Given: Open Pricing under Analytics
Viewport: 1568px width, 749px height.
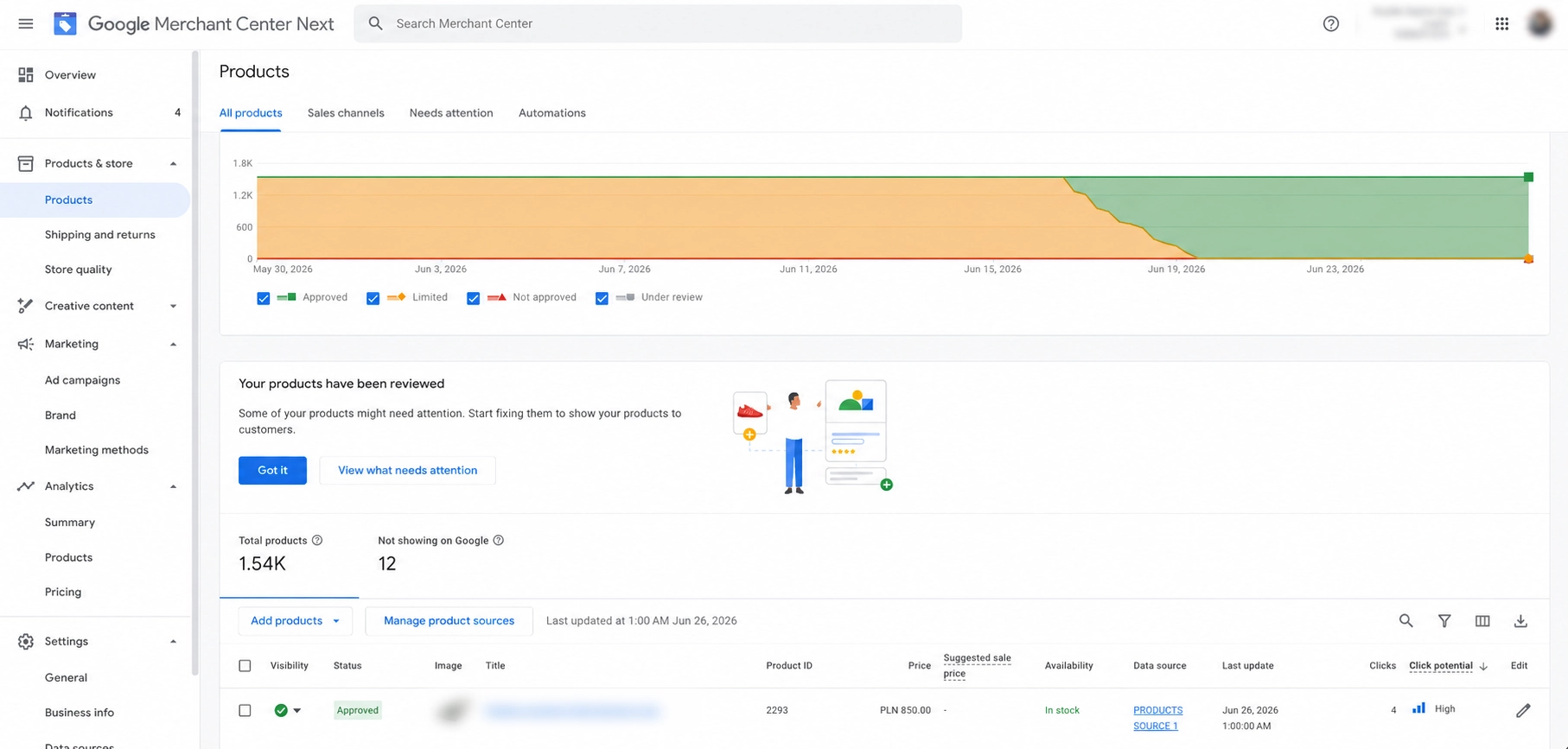Looking at the screenshot, I should [x=63, y=592].
